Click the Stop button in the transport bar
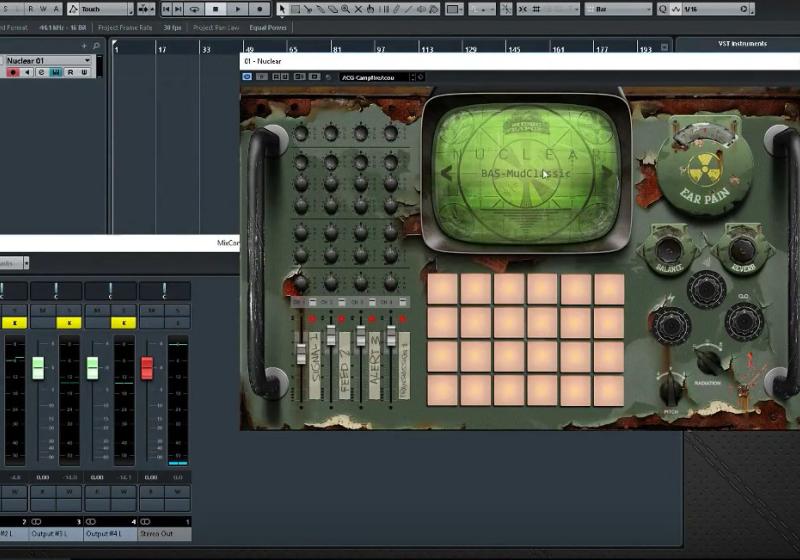 [215, 9]
